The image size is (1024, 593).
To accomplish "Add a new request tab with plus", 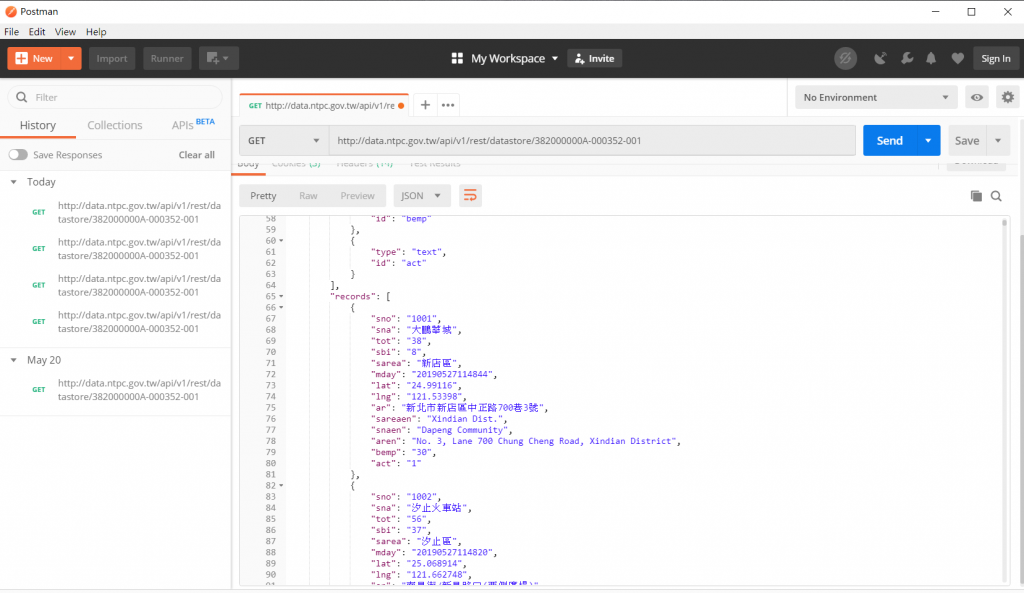I will [x=425, y=104].
